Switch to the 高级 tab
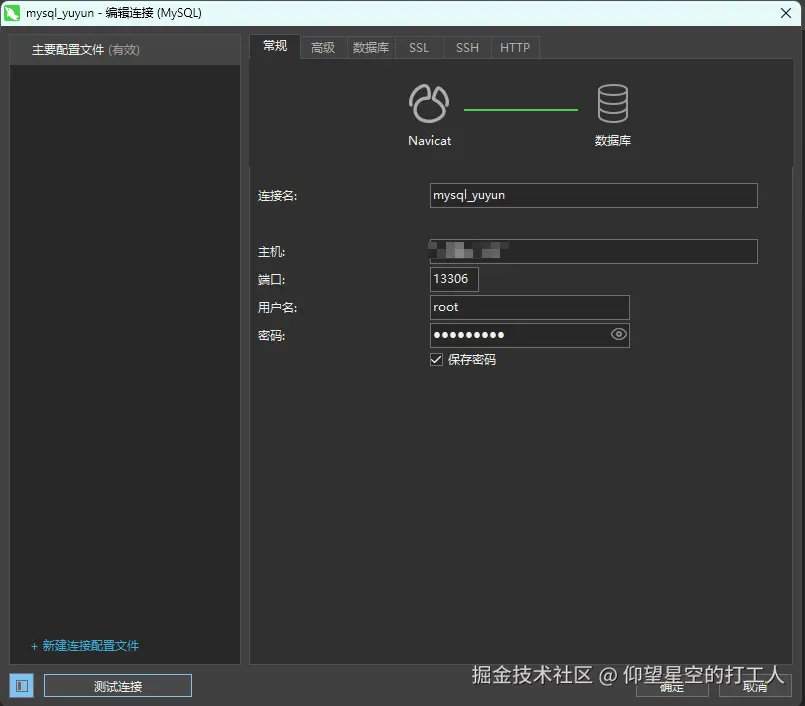This screenshot has height=706, width=805. (x=322, y=47)
